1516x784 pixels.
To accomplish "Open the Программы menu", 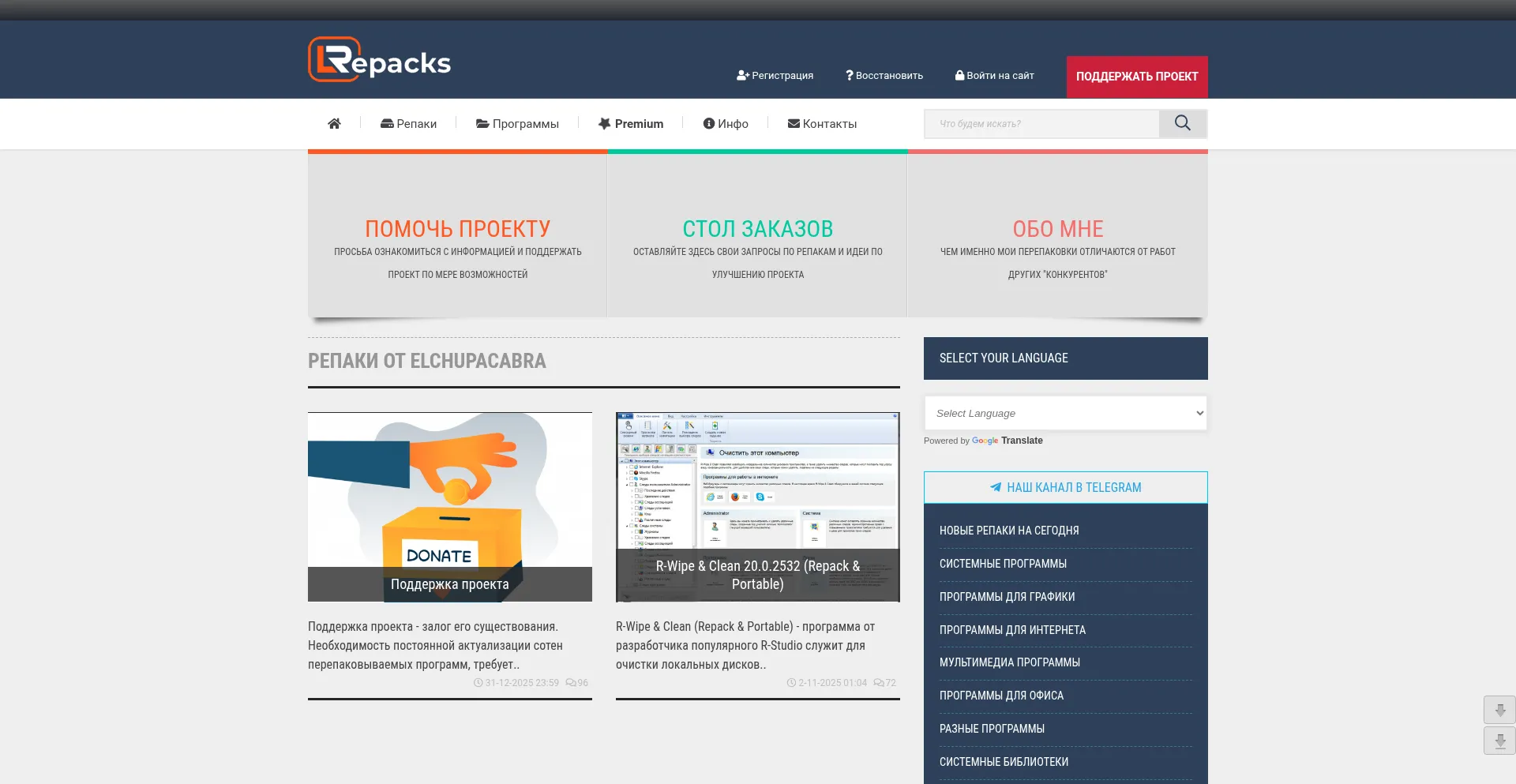I will click(517, 124).
